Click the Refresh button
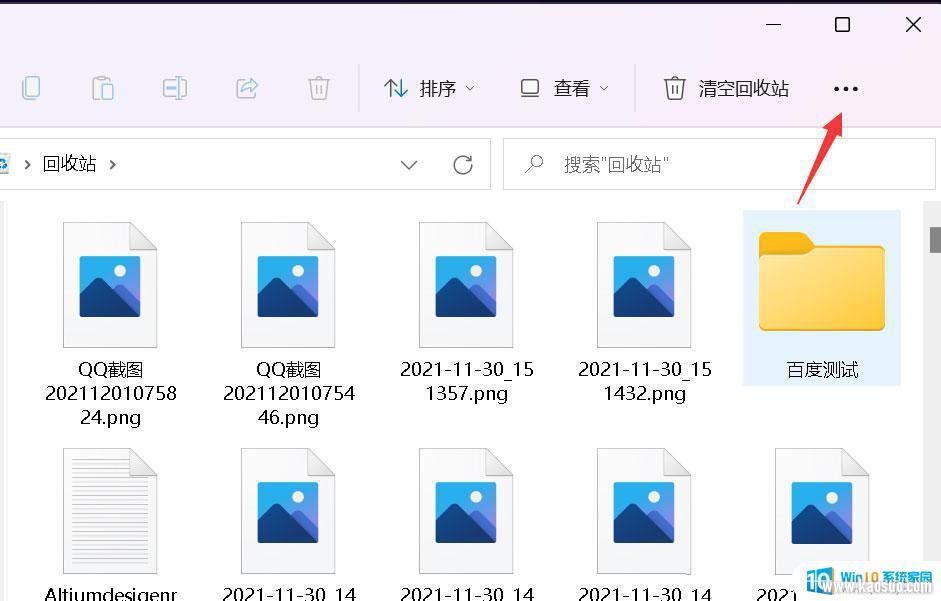The height and width of the screenshot is (601, 941). point(463,165)
